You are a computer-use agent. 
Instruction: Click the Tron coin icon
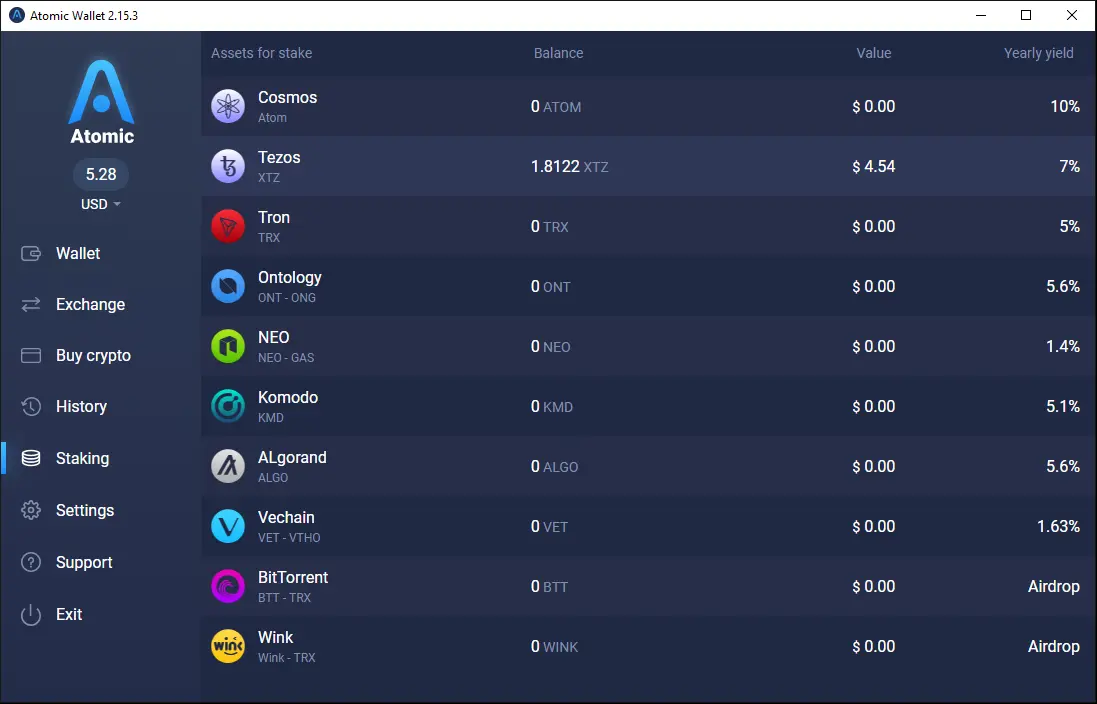(x=228, y=227)
